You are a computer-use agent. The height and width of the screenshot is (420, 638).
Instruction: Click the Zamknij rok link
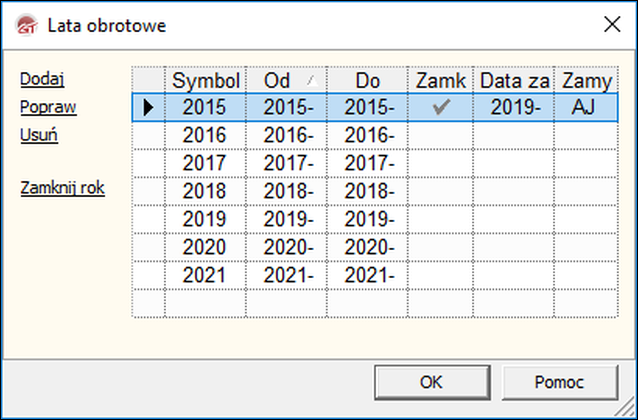tap(63, 187)
